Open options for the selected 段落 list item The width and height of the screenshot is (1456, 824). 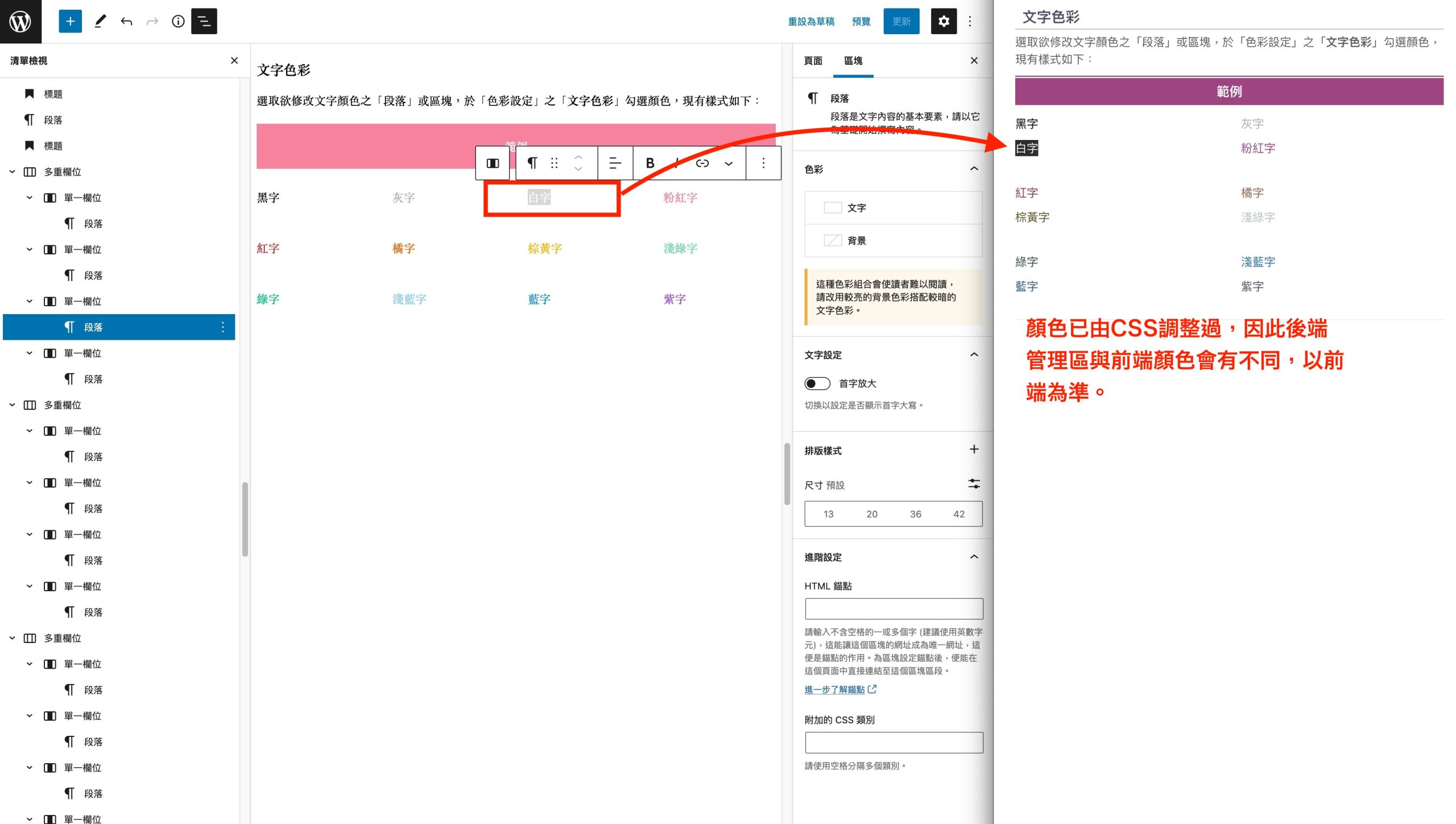223,327
